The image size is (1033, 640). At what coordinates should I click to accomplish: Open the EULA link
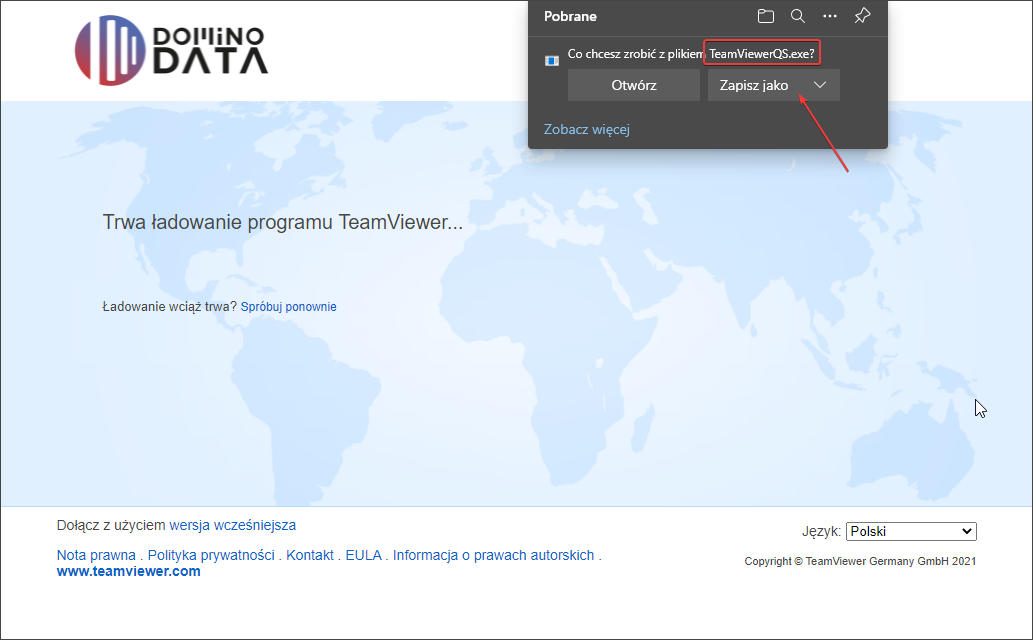364,555
